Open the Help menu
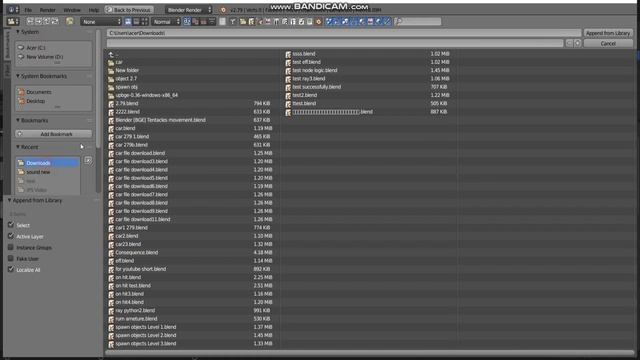Screen dimensions: 640x360 (x=93, y=10)
